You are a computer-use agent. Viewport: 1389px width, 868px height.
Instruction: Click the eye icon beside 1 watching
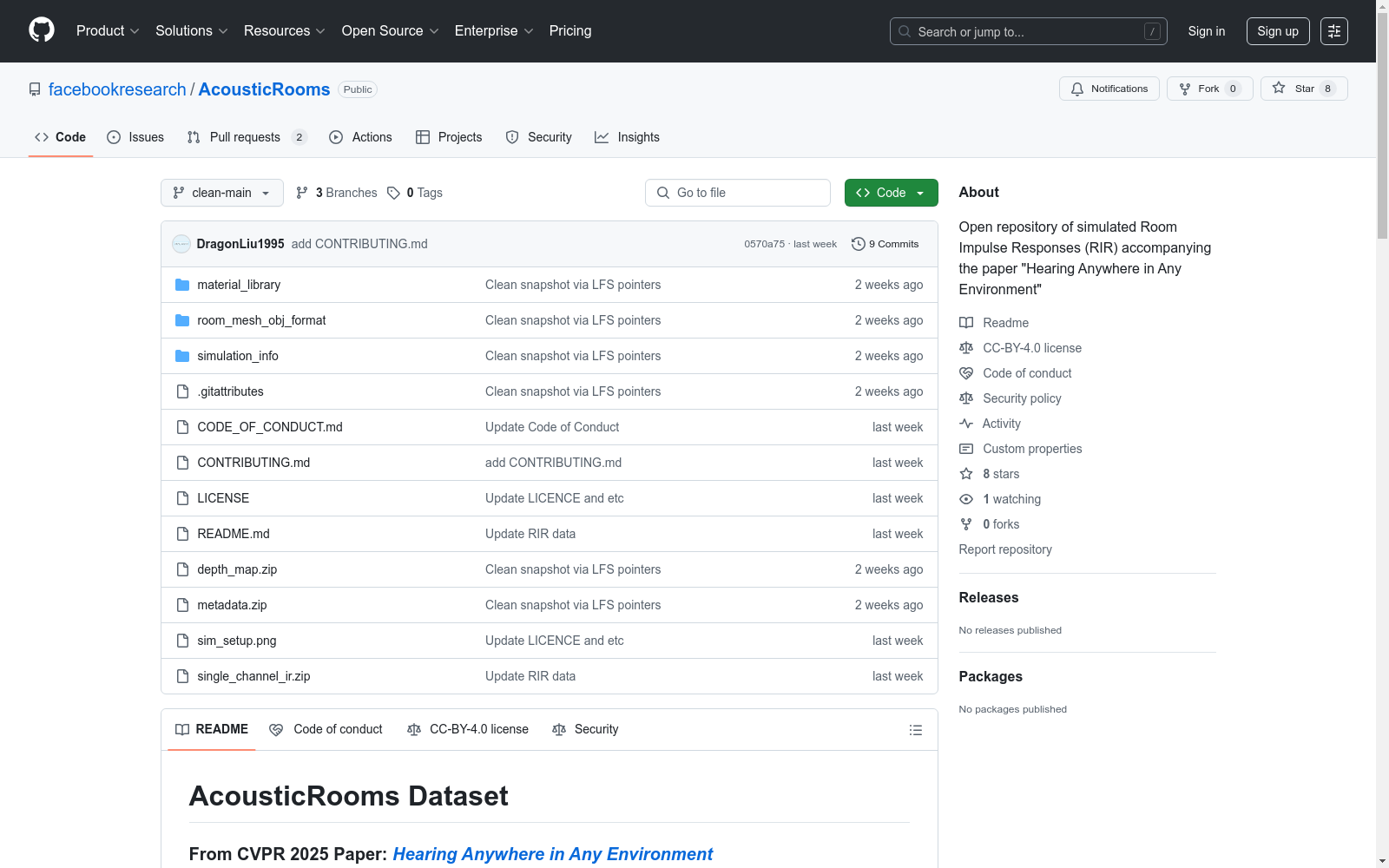tap(966, 499)
